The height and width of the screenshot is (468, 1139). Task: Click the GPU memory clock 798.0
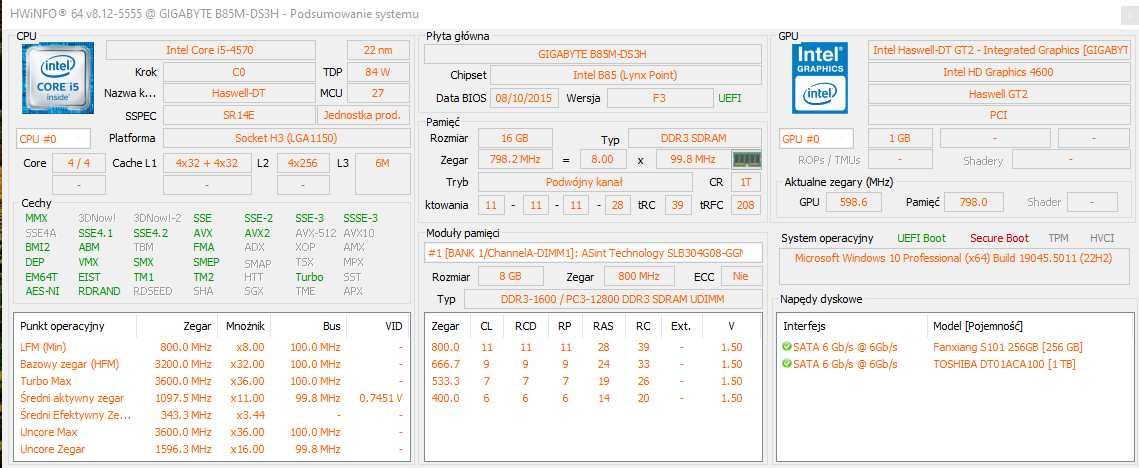tap(973, 202)
